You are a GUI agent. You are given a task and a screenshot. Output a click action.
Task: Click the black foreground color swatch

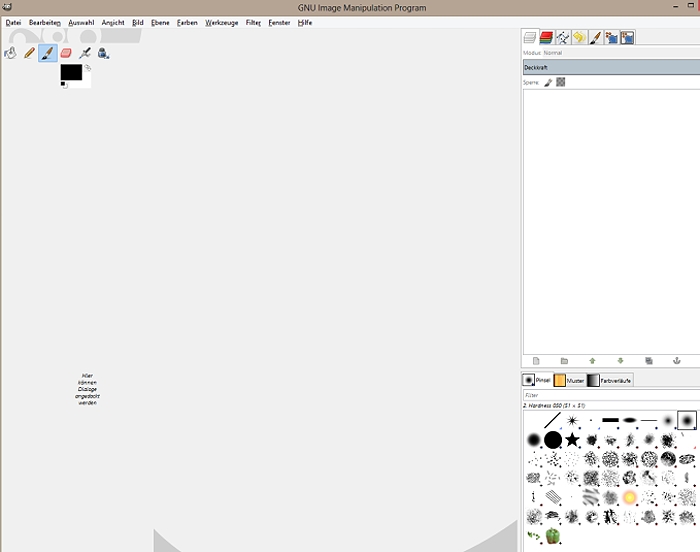click(x=71, y=72)
